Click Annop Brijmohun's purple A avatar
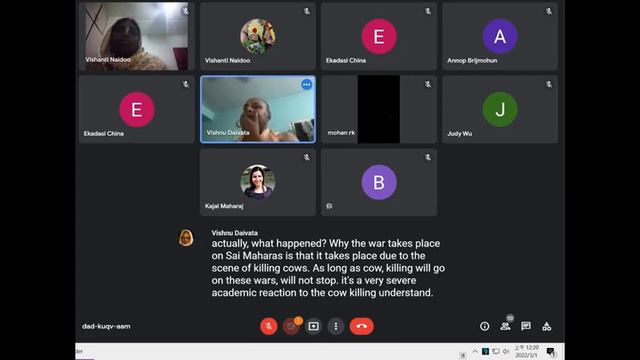Screen dimensions: 640x360 pos(500,36)
